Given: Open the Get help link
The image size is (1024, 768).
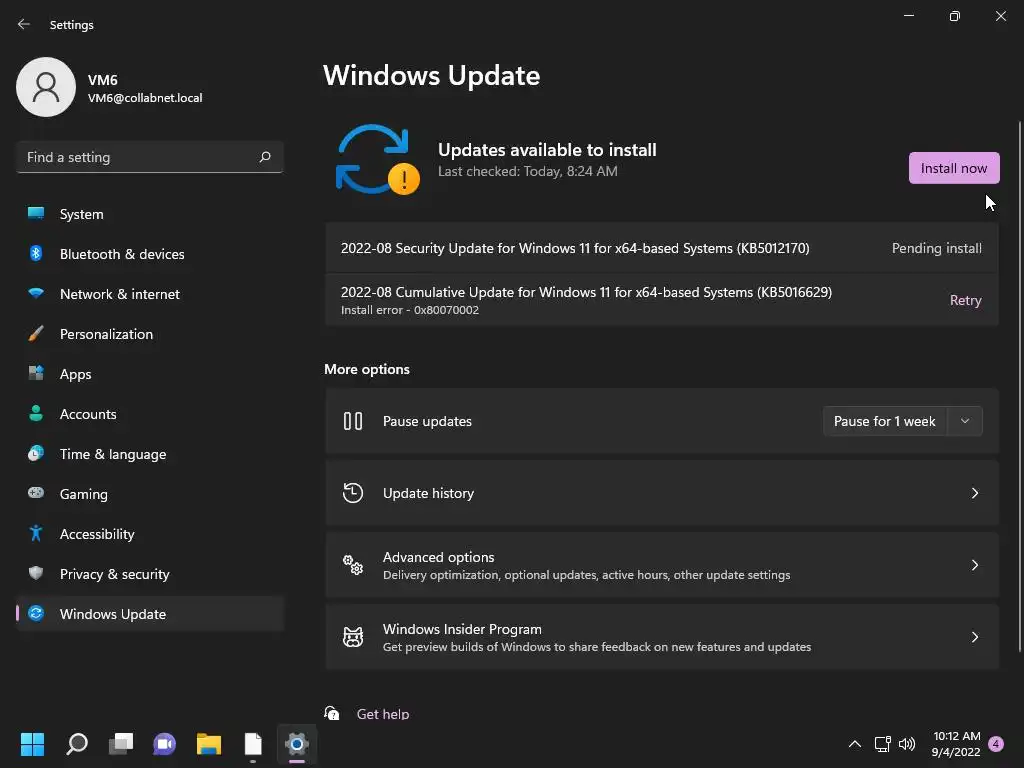Looking at the screenshot, I should [x=383, y=714].
